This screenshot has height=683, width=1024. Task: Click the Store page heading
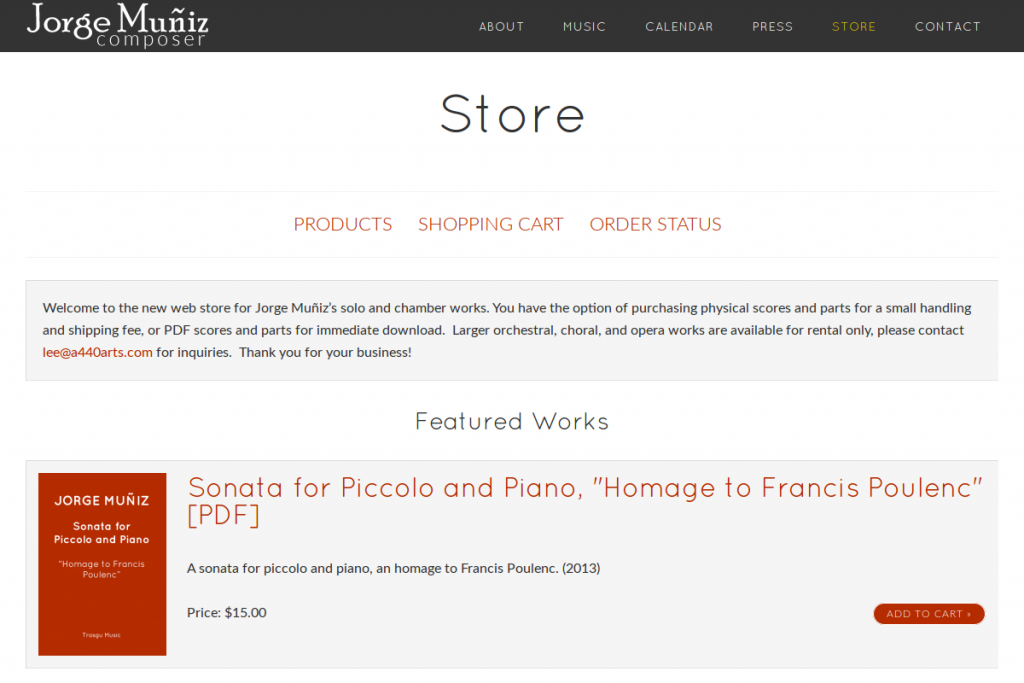(512, 114)
